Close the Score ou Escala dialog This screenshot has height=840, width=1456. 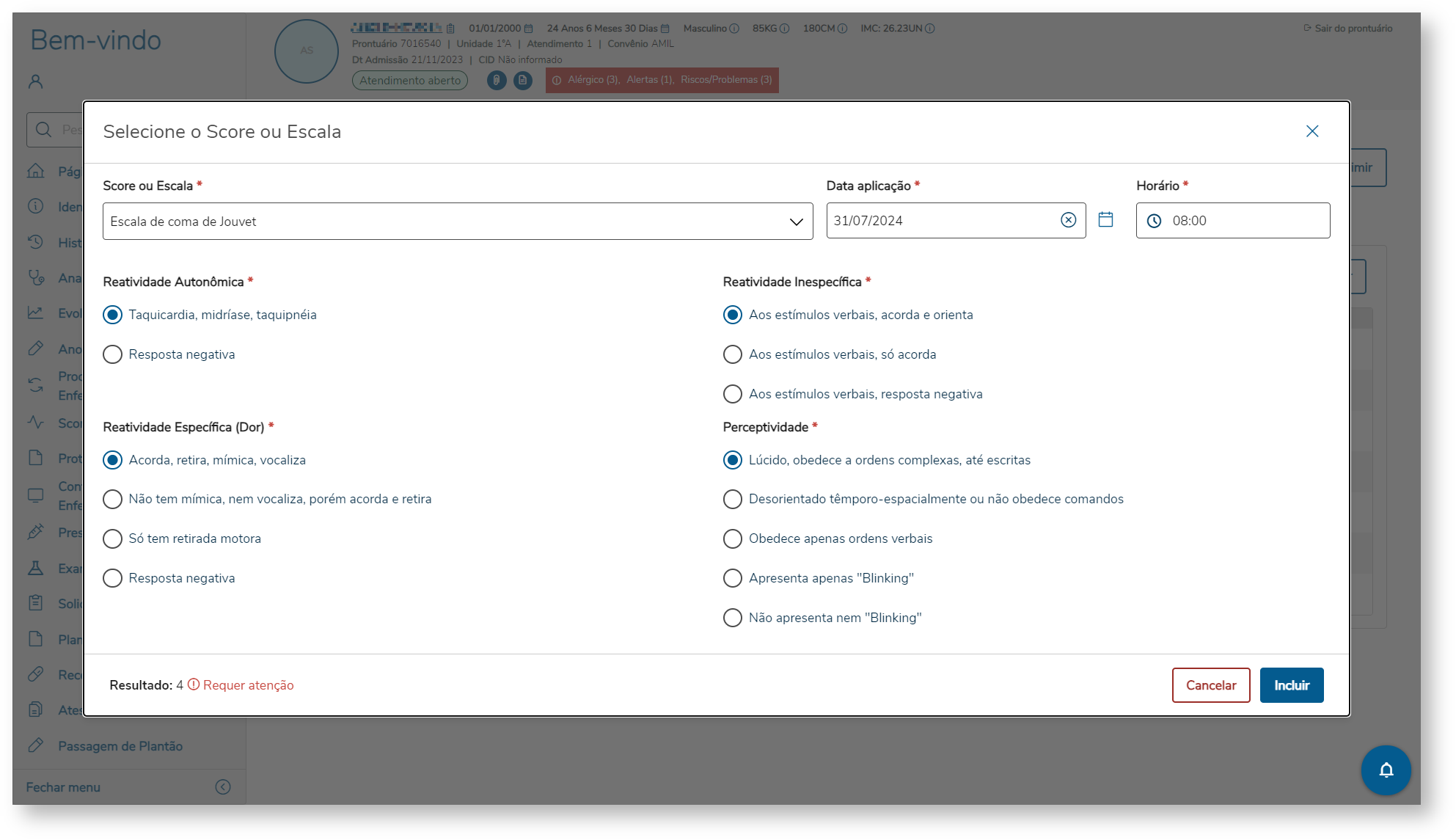pos(1312,131)
